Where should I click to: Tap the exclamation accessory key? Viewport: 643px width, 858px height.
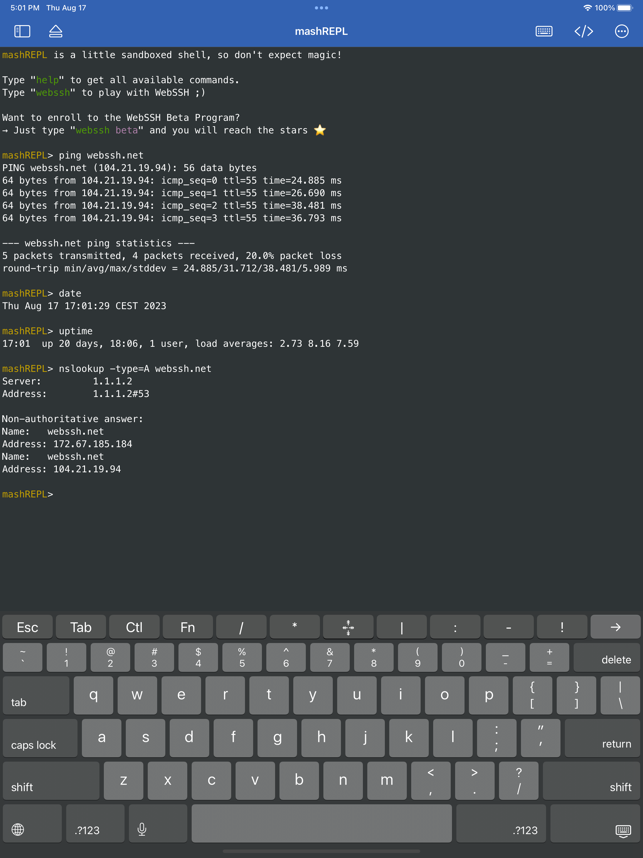click(562, 627)
